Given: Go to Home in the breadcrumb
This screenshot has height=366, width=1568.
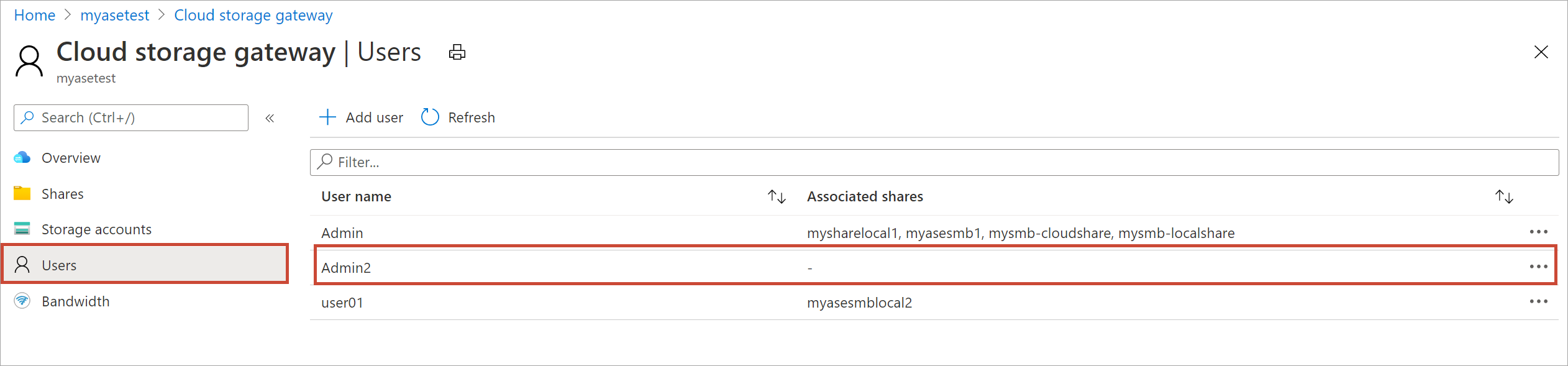Looking at the screenshot, I should click(35, 15).
